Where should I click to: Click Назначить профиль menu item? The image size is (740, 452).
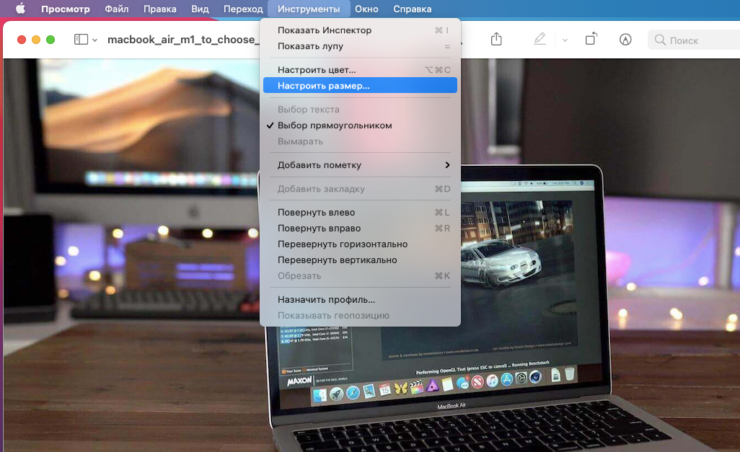326,299
